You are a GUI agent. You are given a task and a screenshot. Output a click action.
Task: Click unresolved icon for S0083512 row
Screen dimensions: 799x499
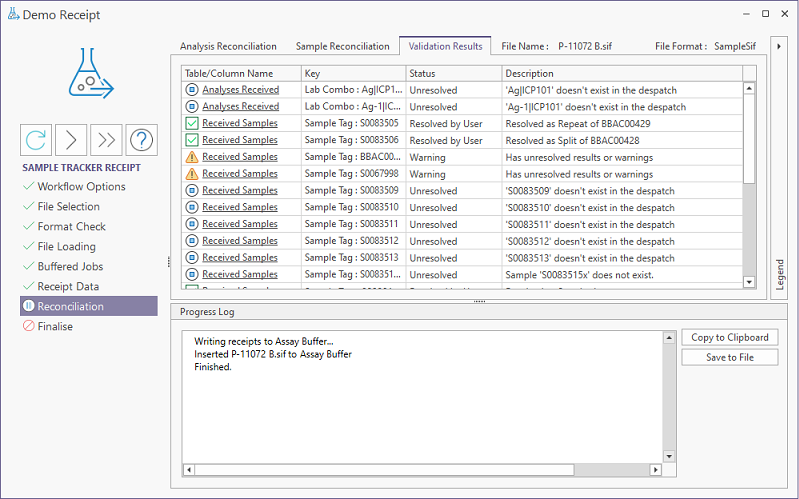tap(192, 241)
